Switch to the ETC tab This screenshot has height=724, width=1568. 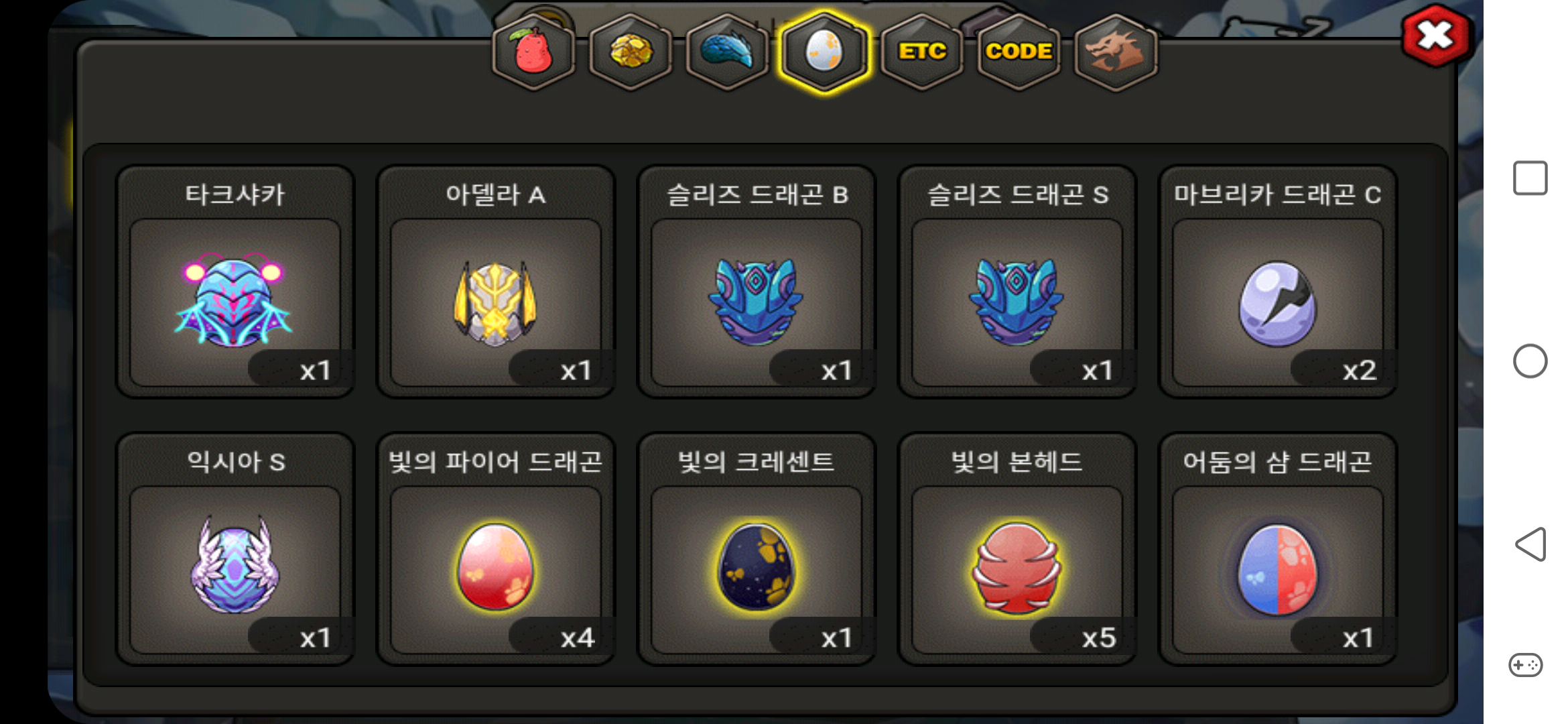(922, 52)
